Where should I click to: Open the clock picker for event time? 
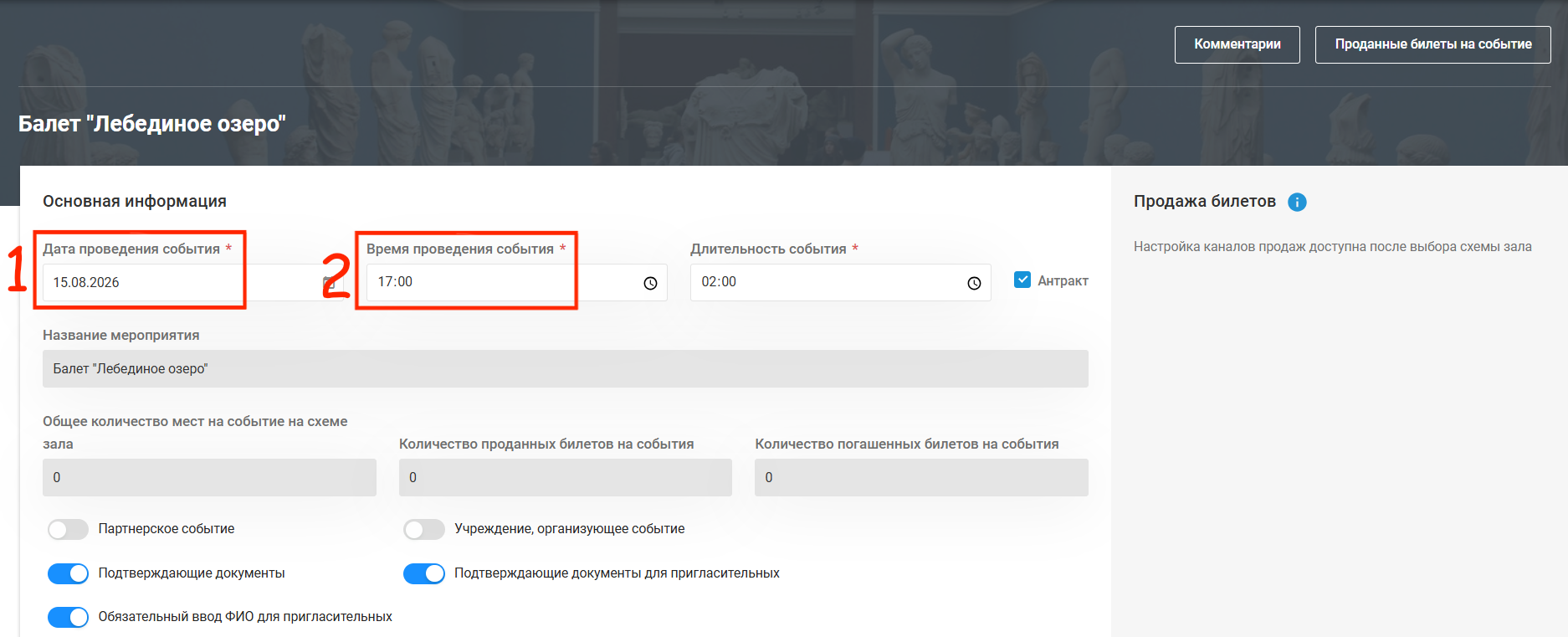click(650, 283)
